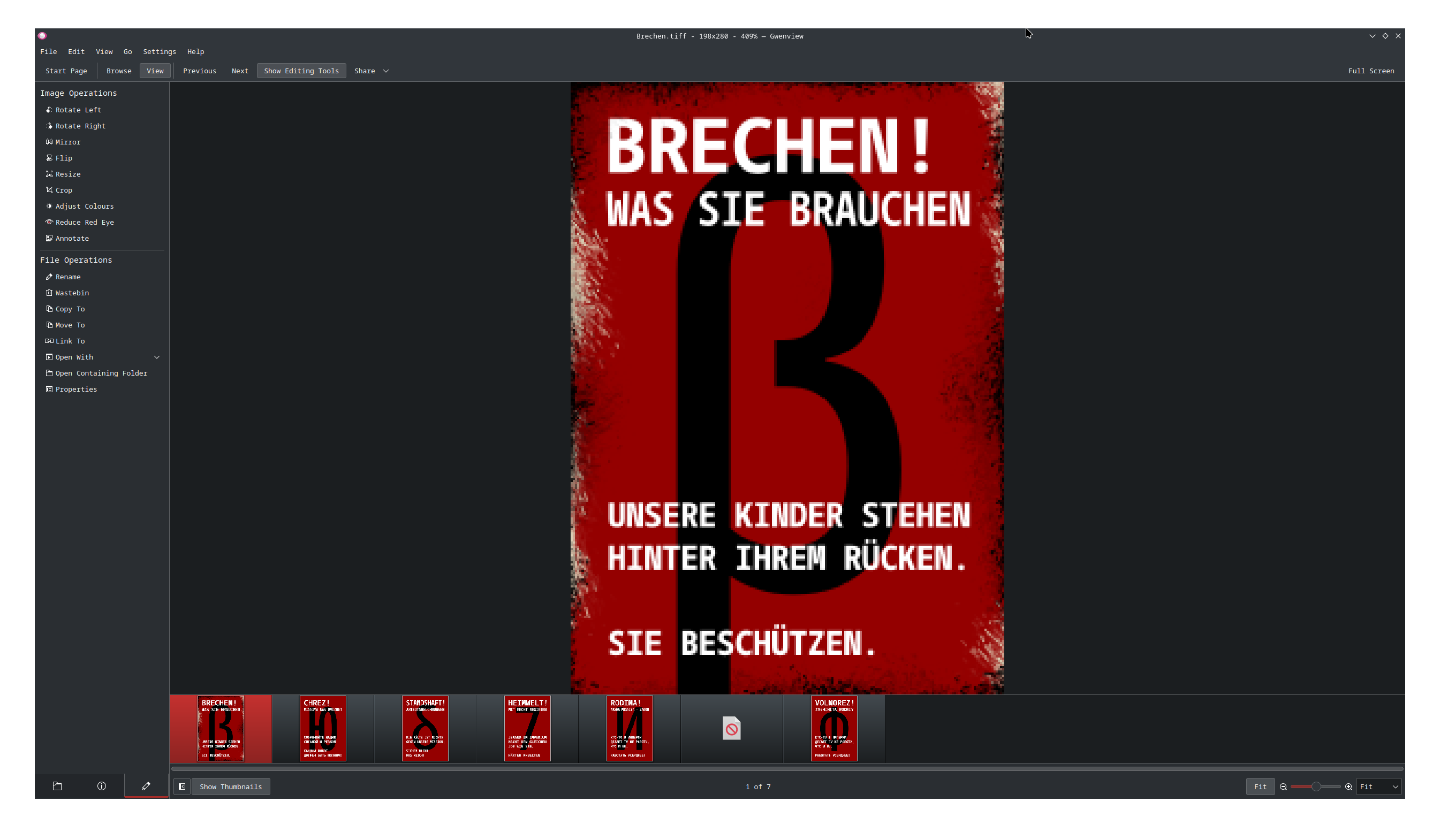Toggle the sidebar visibility button

(x=181, y=787)
